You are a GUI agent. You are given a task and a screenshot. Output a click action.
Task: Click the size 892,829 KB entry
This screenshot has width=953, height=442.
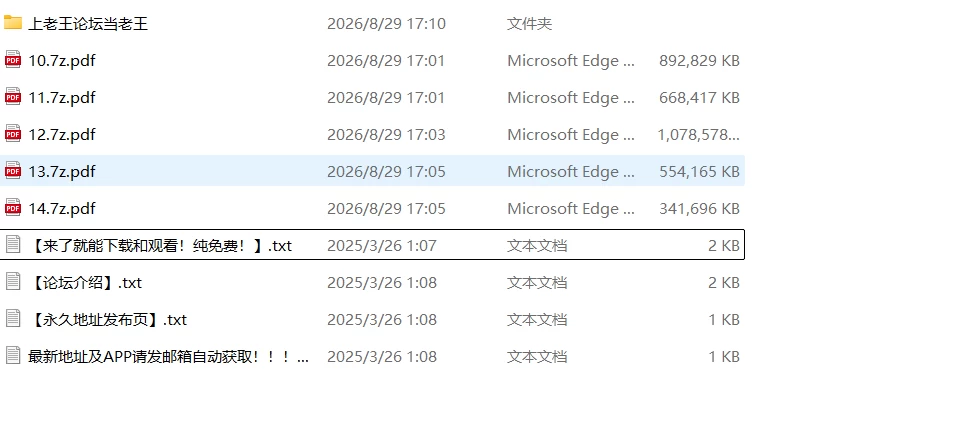(x=699, y=61)
